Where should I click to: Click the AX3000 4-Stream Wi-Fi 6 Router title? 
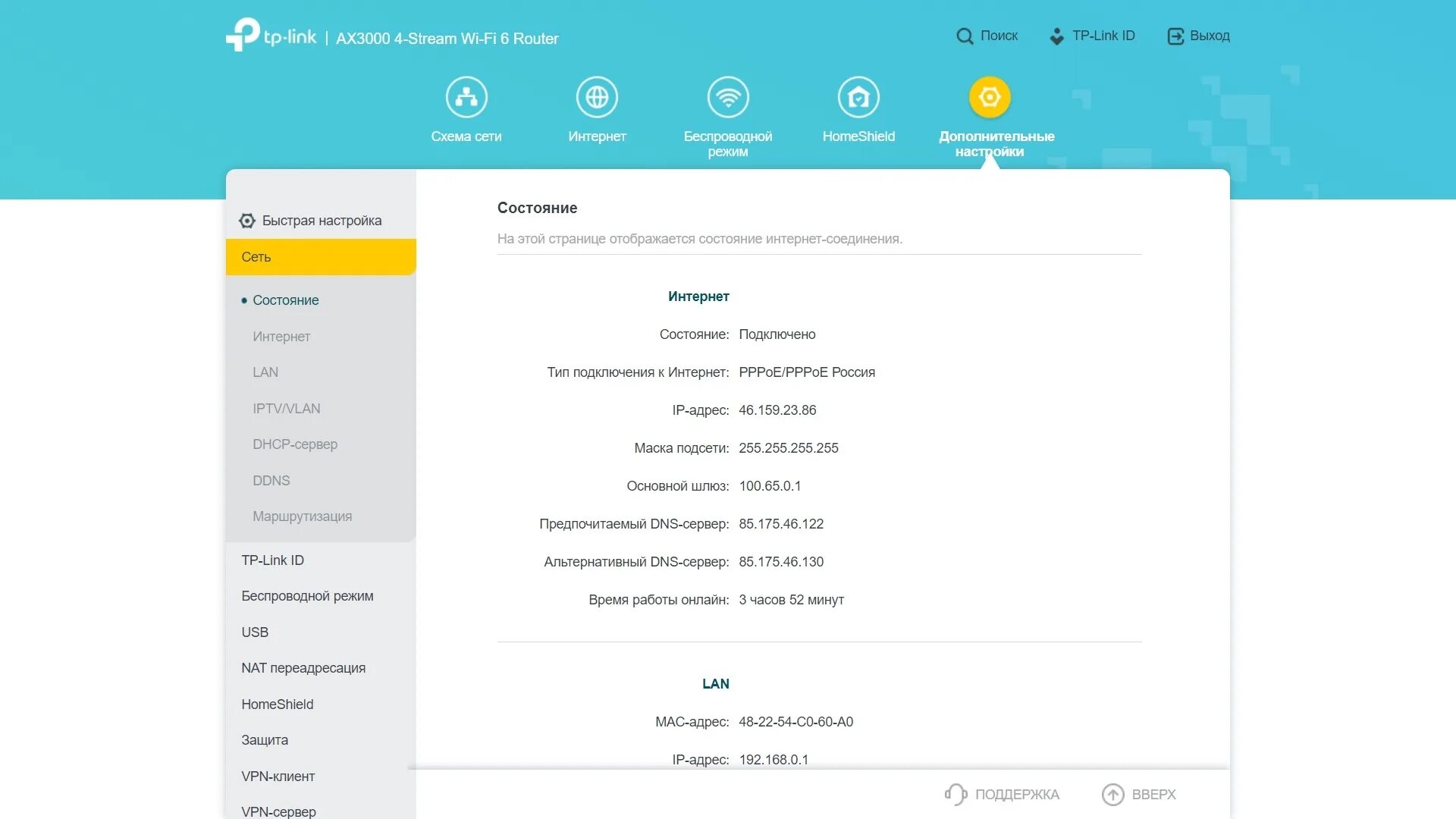pos(447,39)
